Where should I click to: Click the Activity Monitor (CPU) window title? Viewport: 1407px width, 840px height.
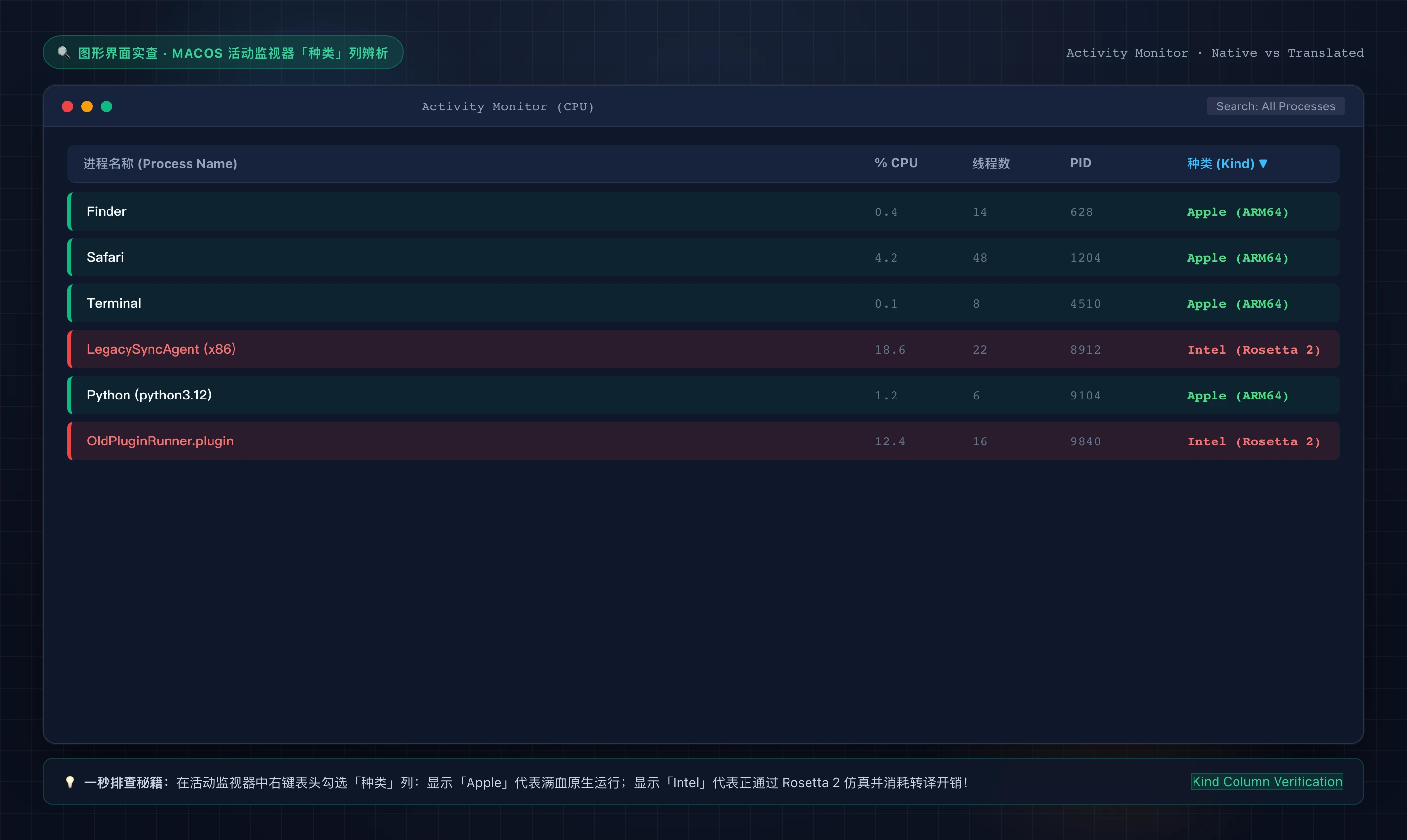pos(508,107)
